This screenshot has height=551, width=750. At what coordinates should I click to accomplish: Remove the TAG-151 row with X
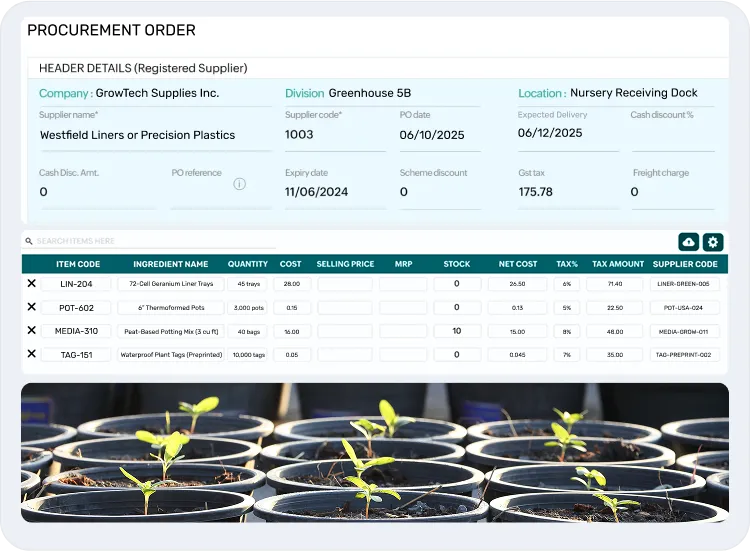coord(32,353)
